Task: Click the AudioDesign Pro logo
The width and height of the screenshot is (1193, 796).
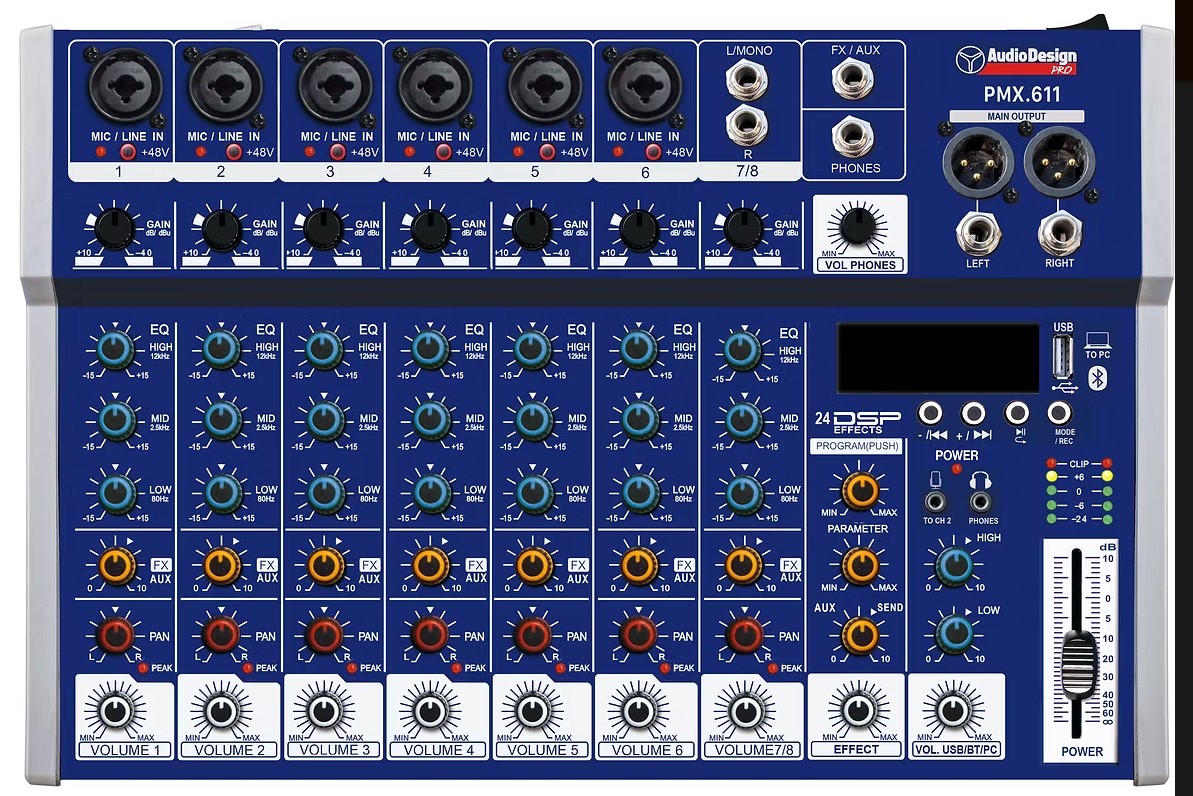Action: click(x=1016, y=60)
